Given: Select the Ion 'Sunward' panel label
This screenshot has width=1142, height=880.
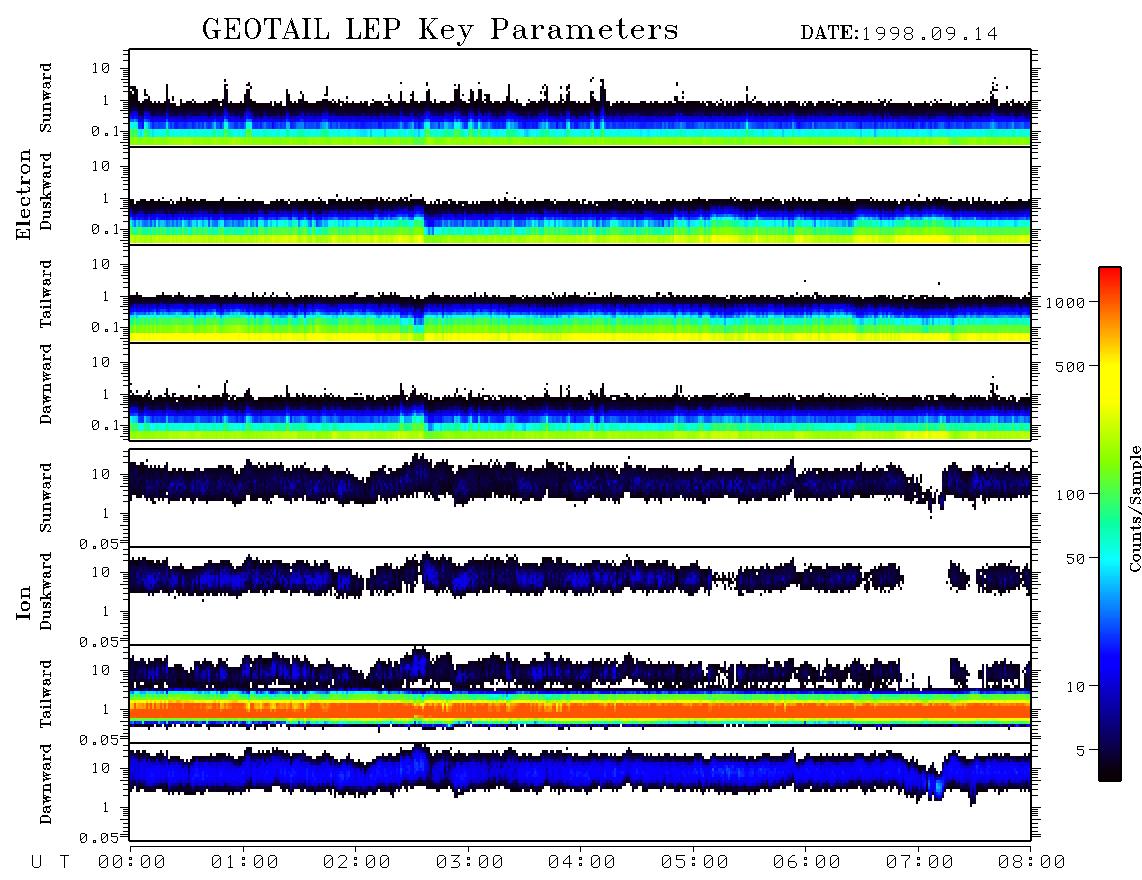Looking at the screenshot, I should point(46,497).
